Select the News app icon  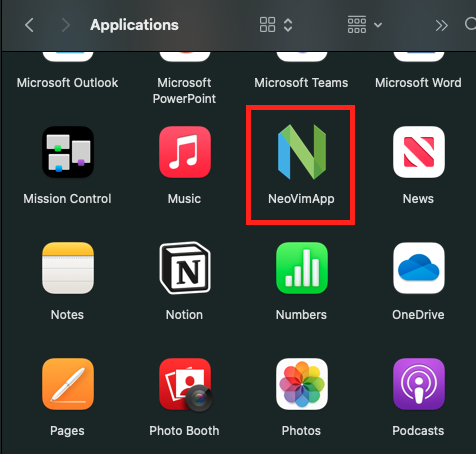419,152
